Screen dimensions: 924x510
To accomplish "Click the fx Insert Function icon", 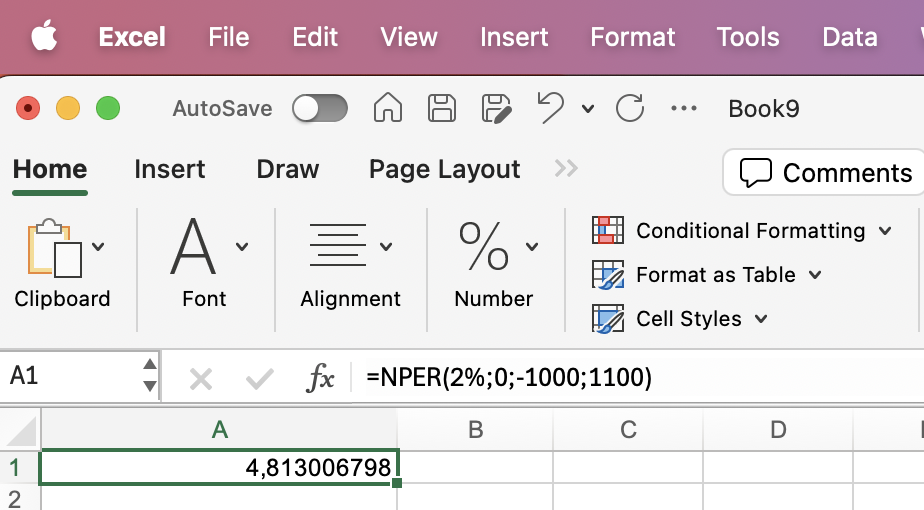I will [320, 377].
